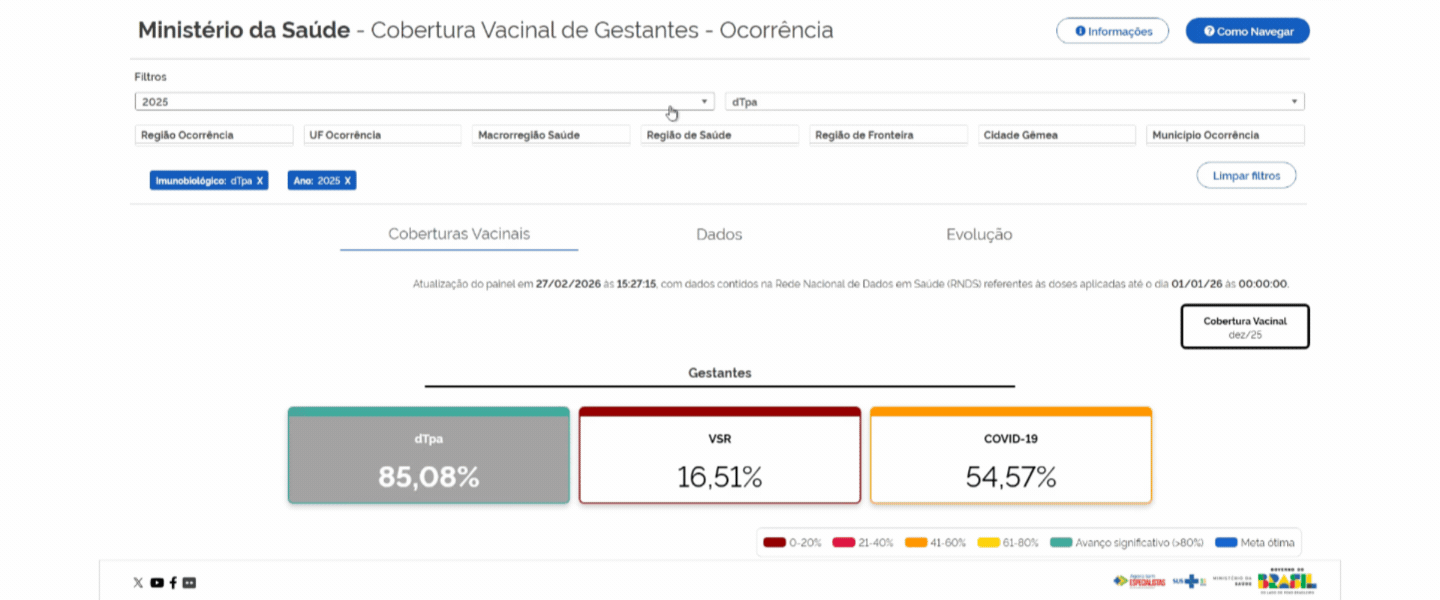Screen dimensions: 1440x600
Task: Remove the 'Ano: 2025' filter chip
Action: (x=348, y=181)
